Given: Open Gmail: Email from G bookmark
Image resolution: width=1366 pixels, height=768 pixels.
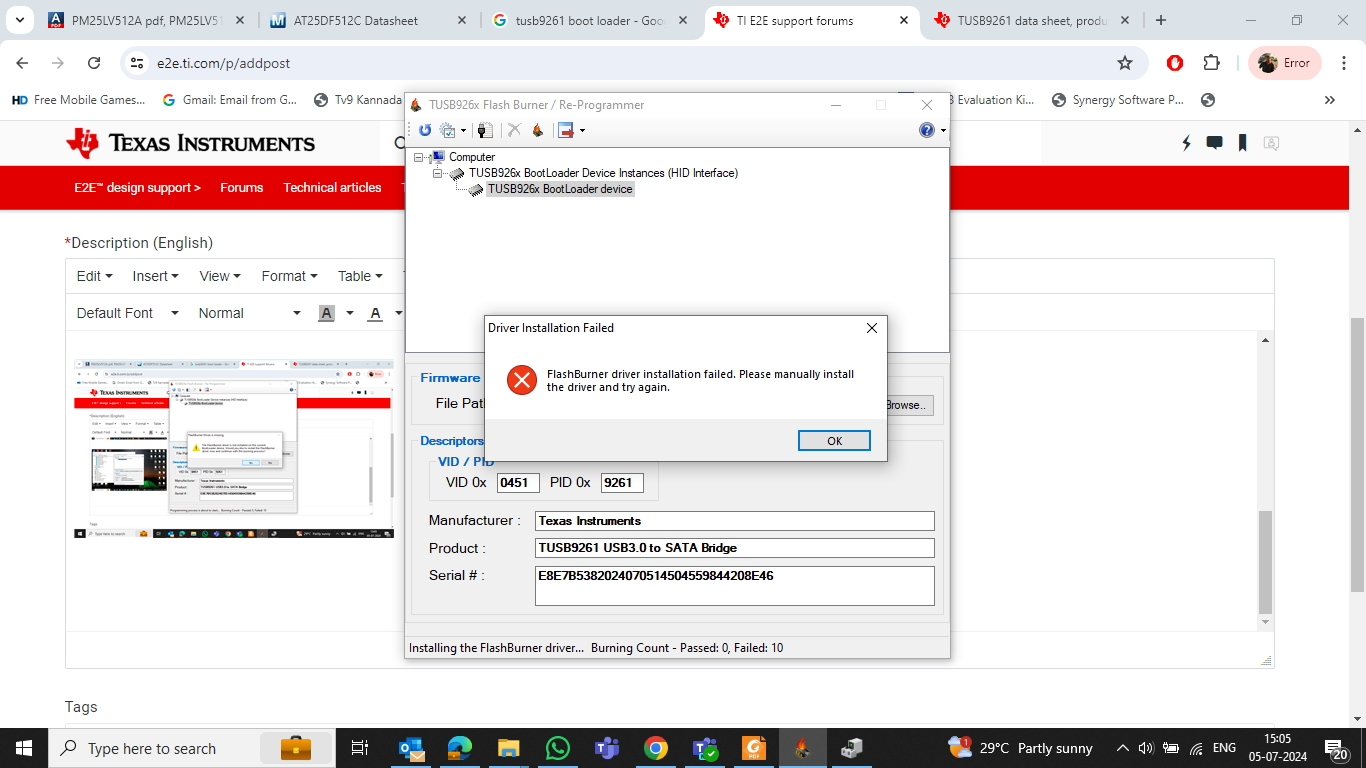Looking at the screenshot, I should [229, 100].
